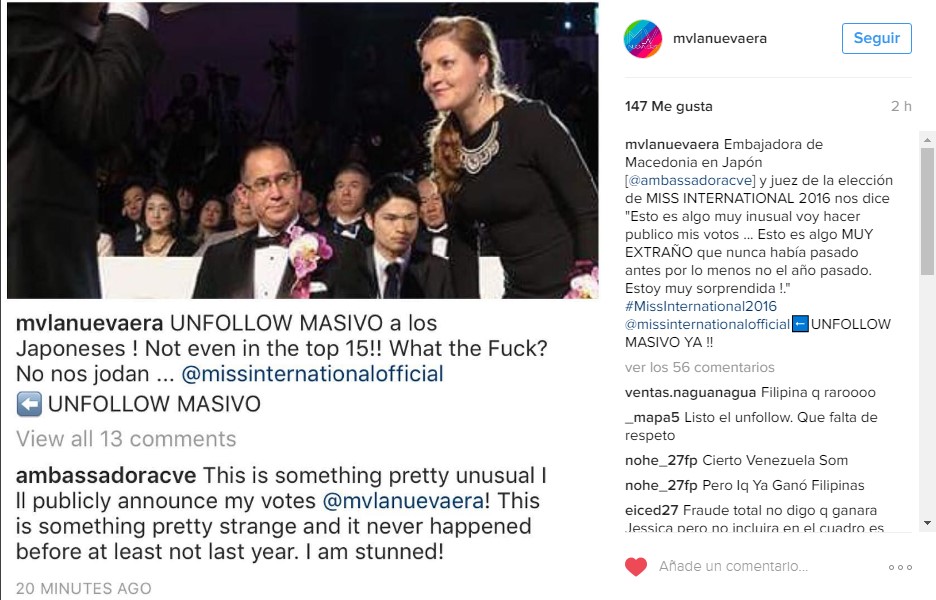Expand ver los 56 comentarios
936x600 pixels.
[699, 367]
